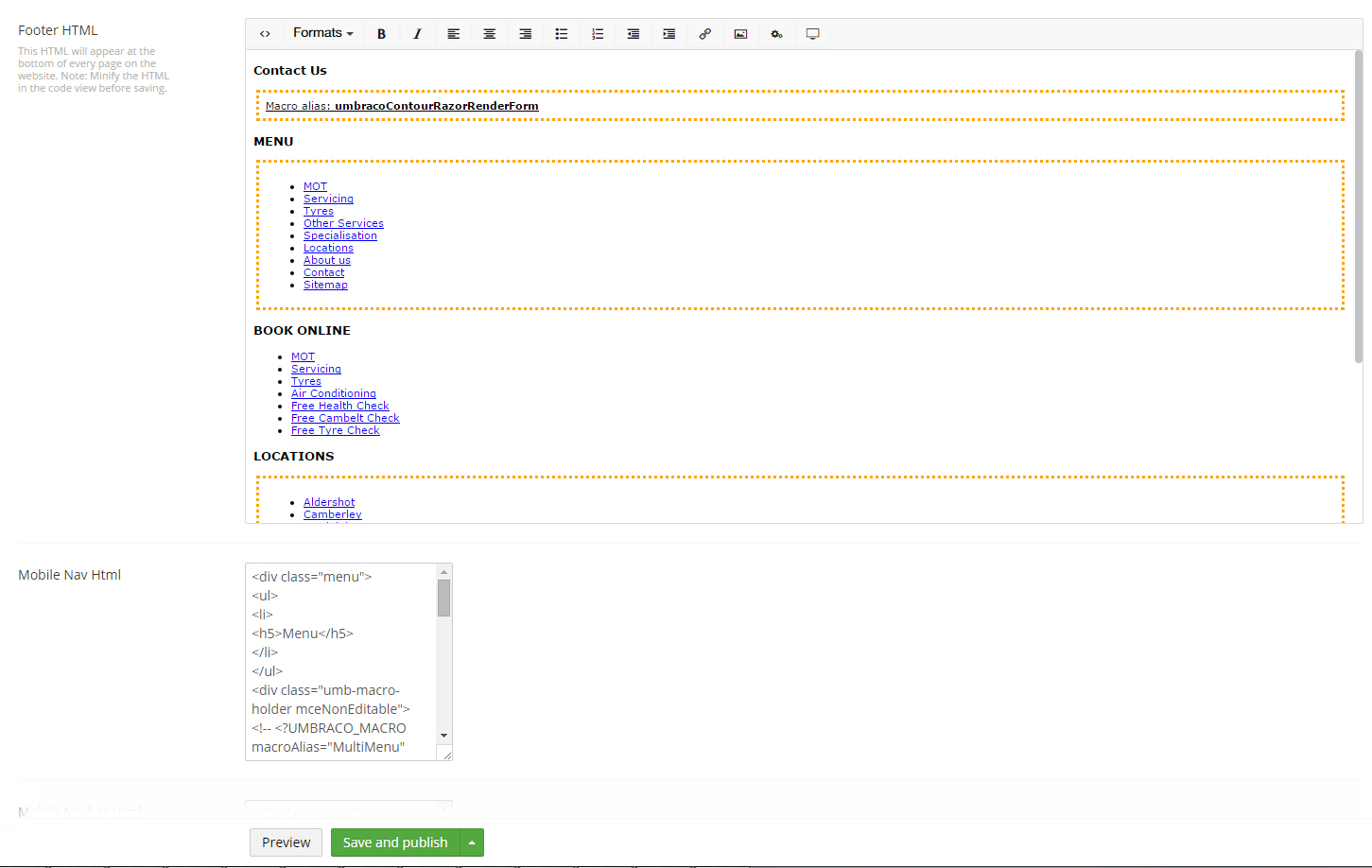Viewport: 1372px width, 868px height.
Task: Open the media picker image icon
Action: pyautogui.click(x=741, y=34)
